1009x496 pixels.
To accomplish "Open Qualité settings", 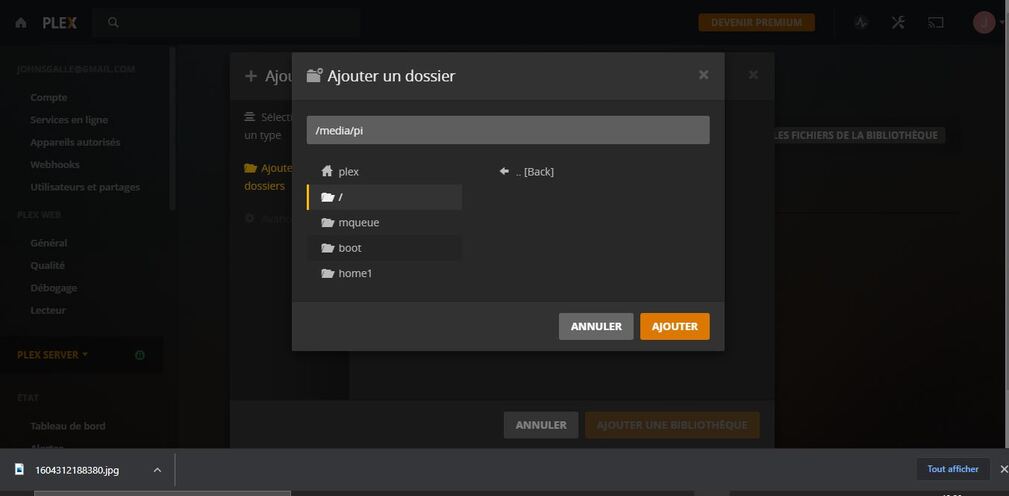I will coord(48,265).
